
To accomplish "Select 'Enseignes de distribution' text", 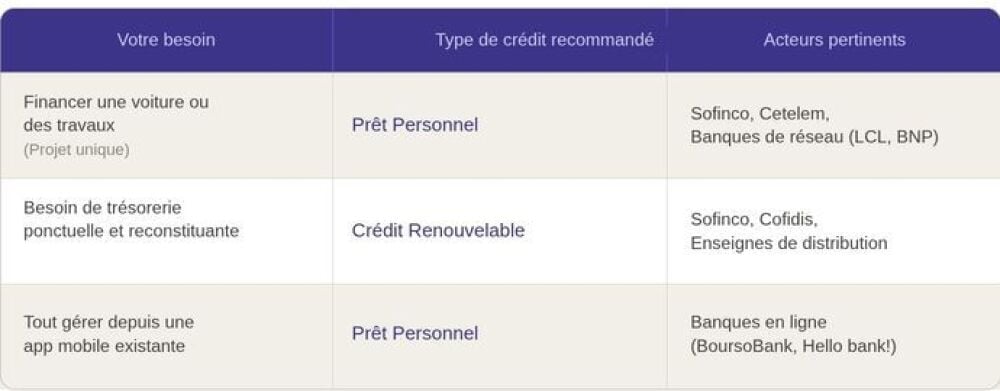I will click(x=788, y=243).
